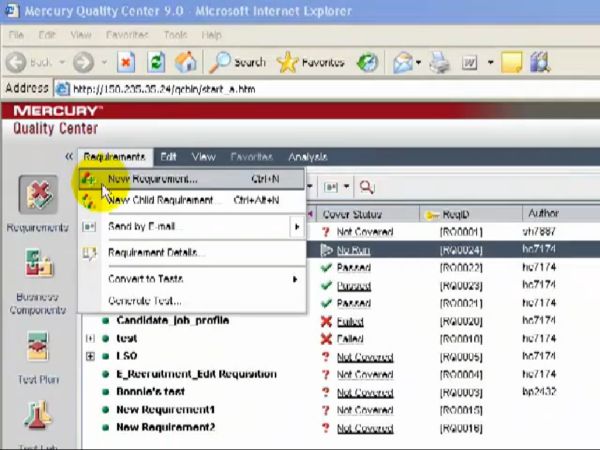Open the Mail button dropdown arrow
The width and height of the screenshot is (600, 450).
(x=419, y=62)
